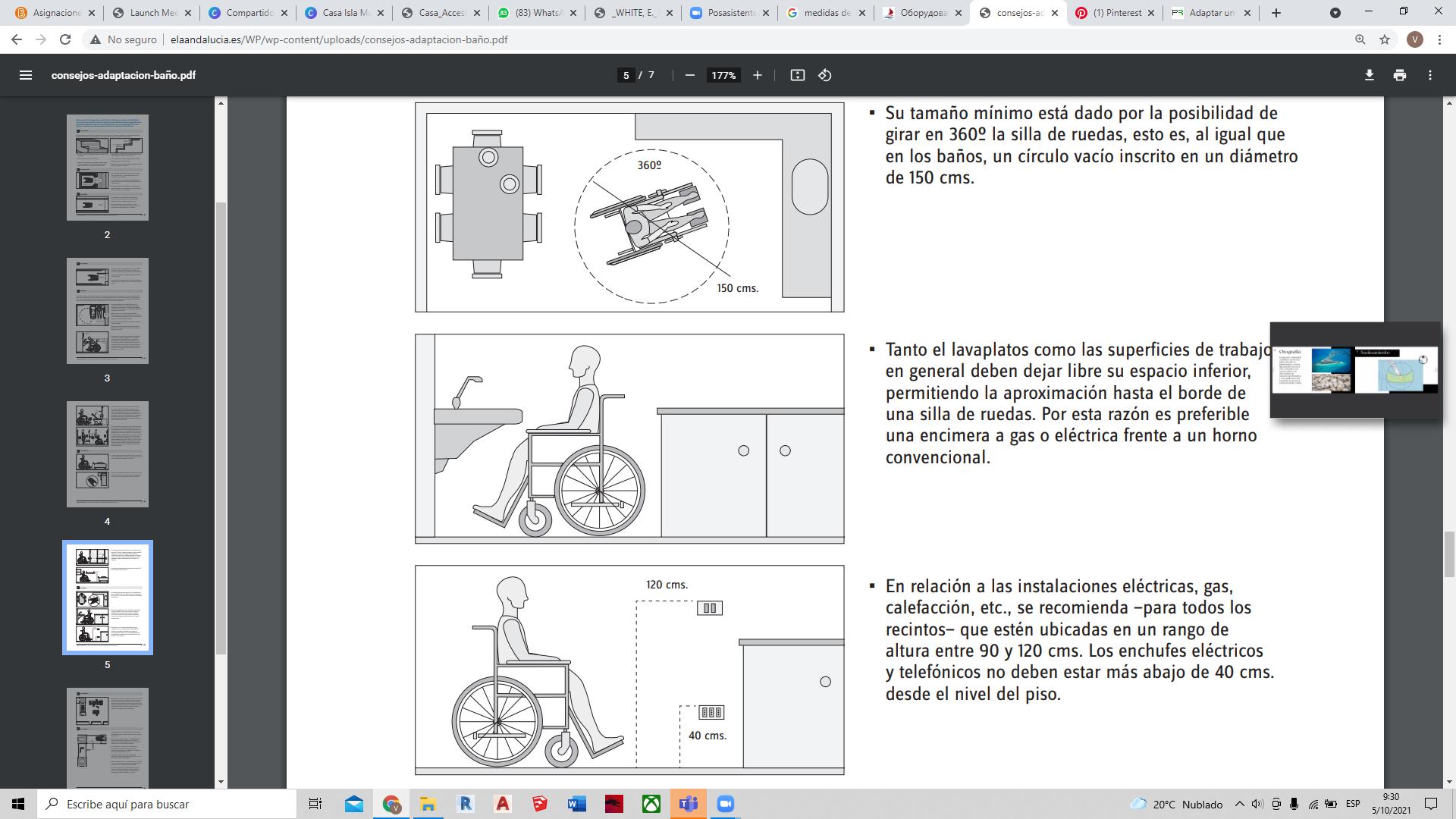Image resolution: width=1456 pixels, height=819 pixels.
Task: Open Microsoft Teams from the taskbar
Action: coord(689,804)
